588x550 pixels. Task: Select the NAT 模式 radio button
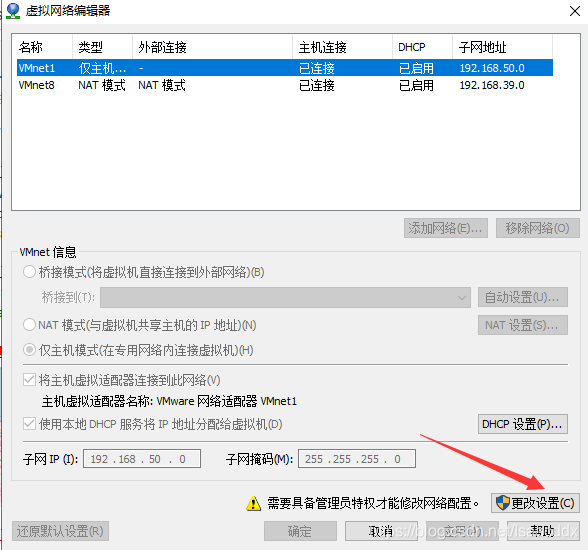[29, 325]
